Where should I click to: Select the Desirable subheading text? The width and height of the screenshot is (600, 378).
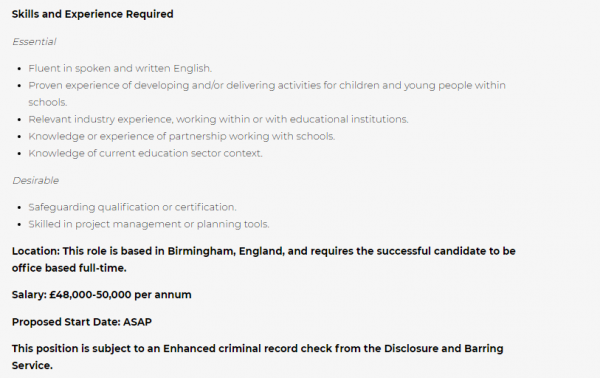35,180
